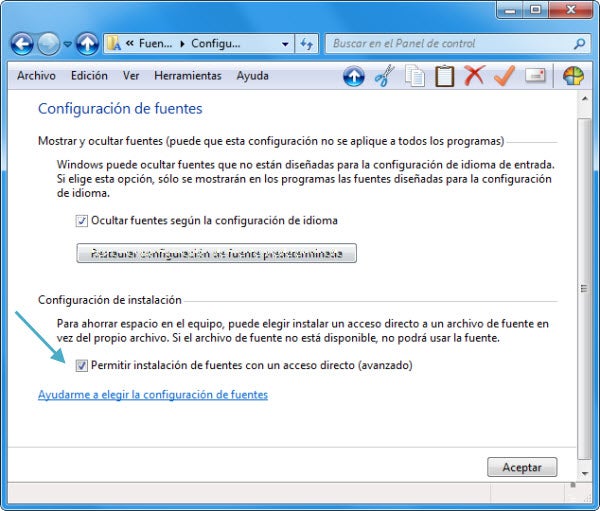600x511 pixels.
Task: Click the orange checkmark icon
Action: (504, 76)
